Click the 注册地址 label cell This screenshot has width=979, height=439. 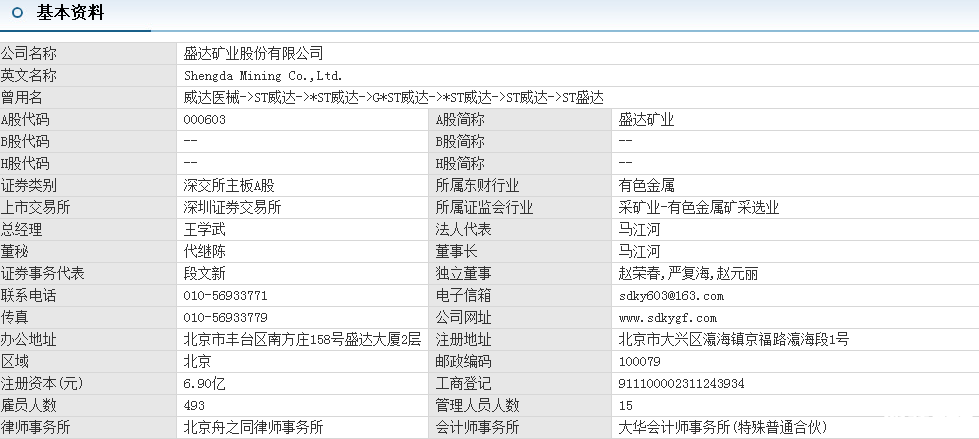(520, 340)
